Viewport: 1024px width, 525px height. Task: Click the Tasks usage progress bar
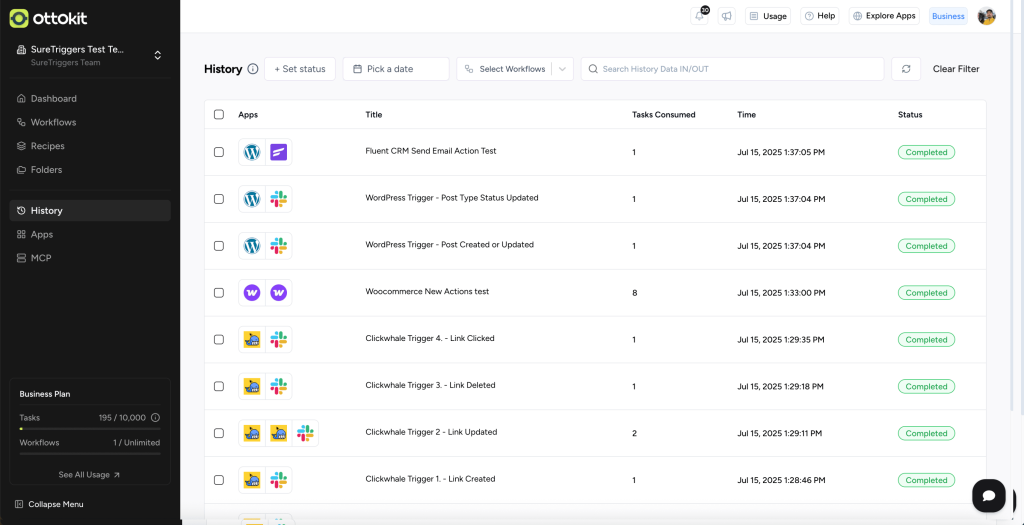[x=90, y=428]
